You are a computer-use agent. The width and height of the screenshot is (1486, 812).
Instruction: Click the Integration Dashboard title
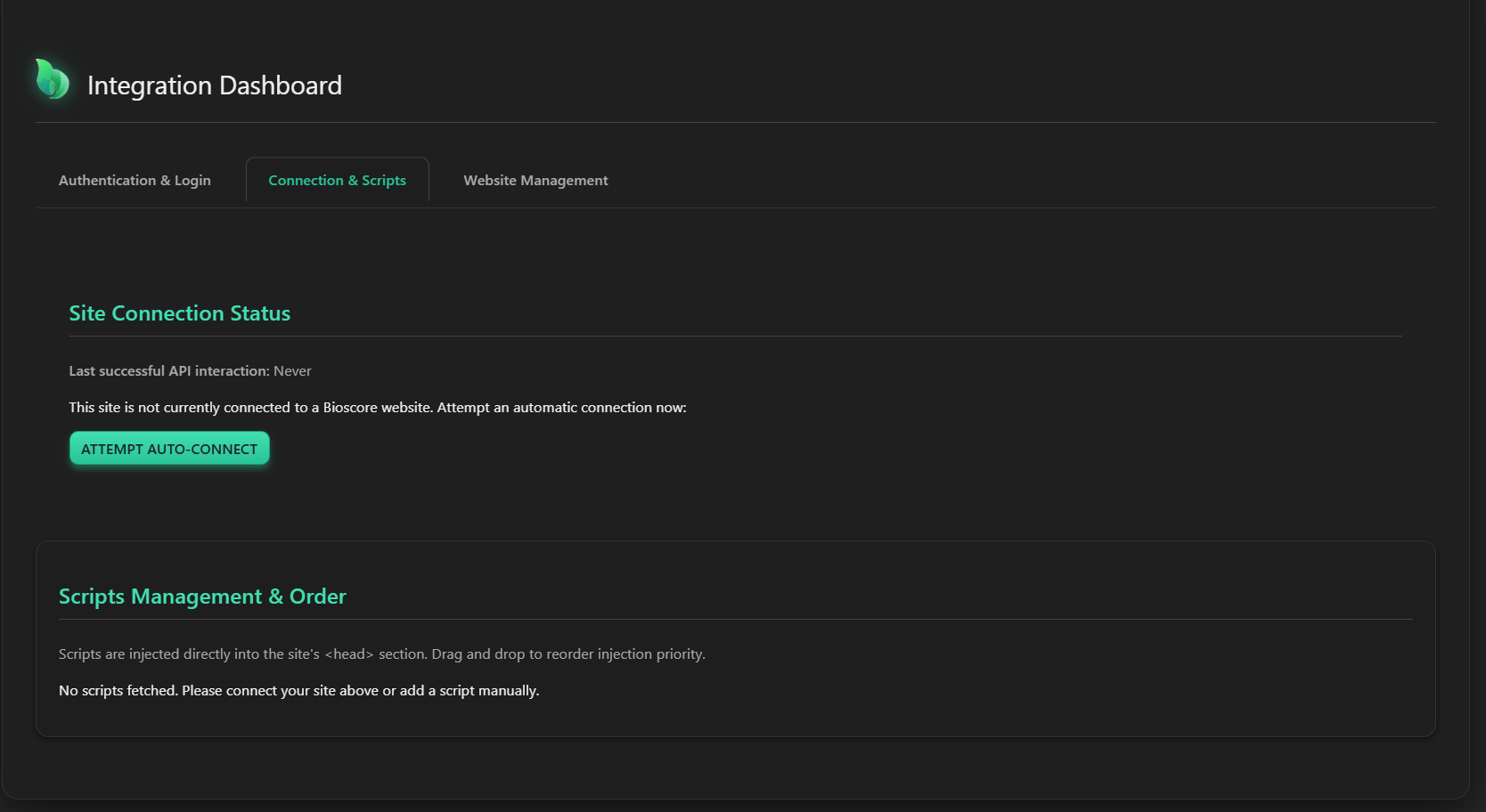(x=215, y=85)
